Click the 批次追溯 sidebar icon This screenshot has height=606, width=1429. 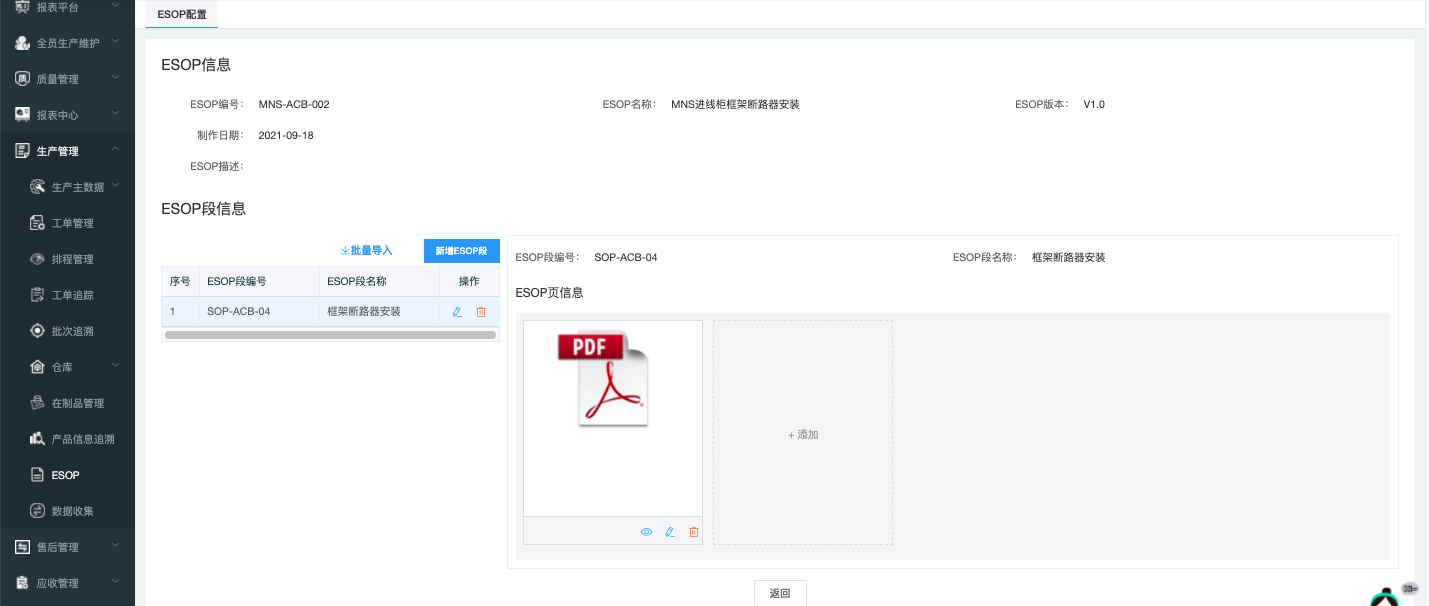pos(38,331)
